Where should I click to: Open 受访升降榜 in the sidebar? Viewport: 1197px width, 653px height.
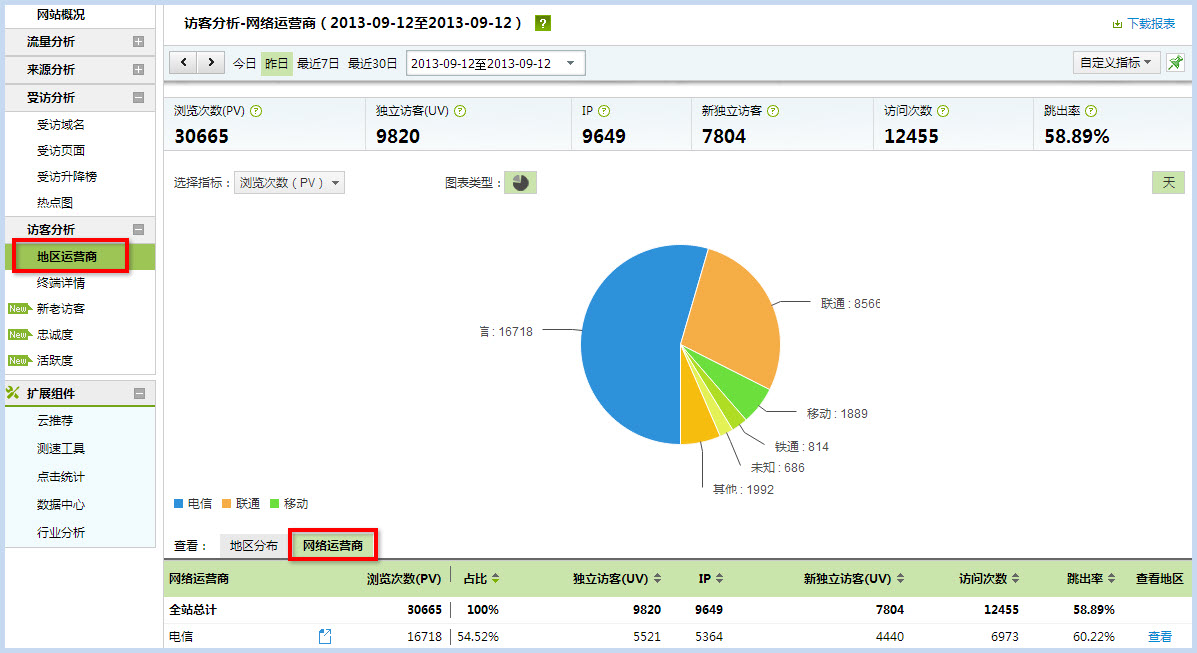click(67, 176)
